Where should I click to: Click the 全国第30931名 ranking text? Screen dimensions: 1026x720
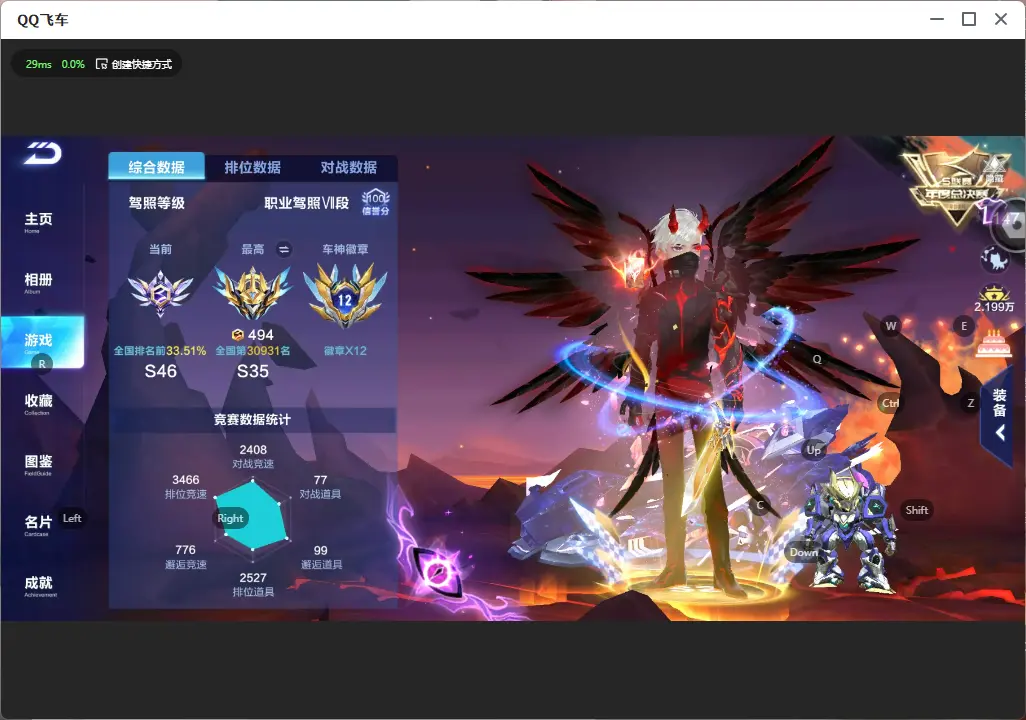[253, 351]
